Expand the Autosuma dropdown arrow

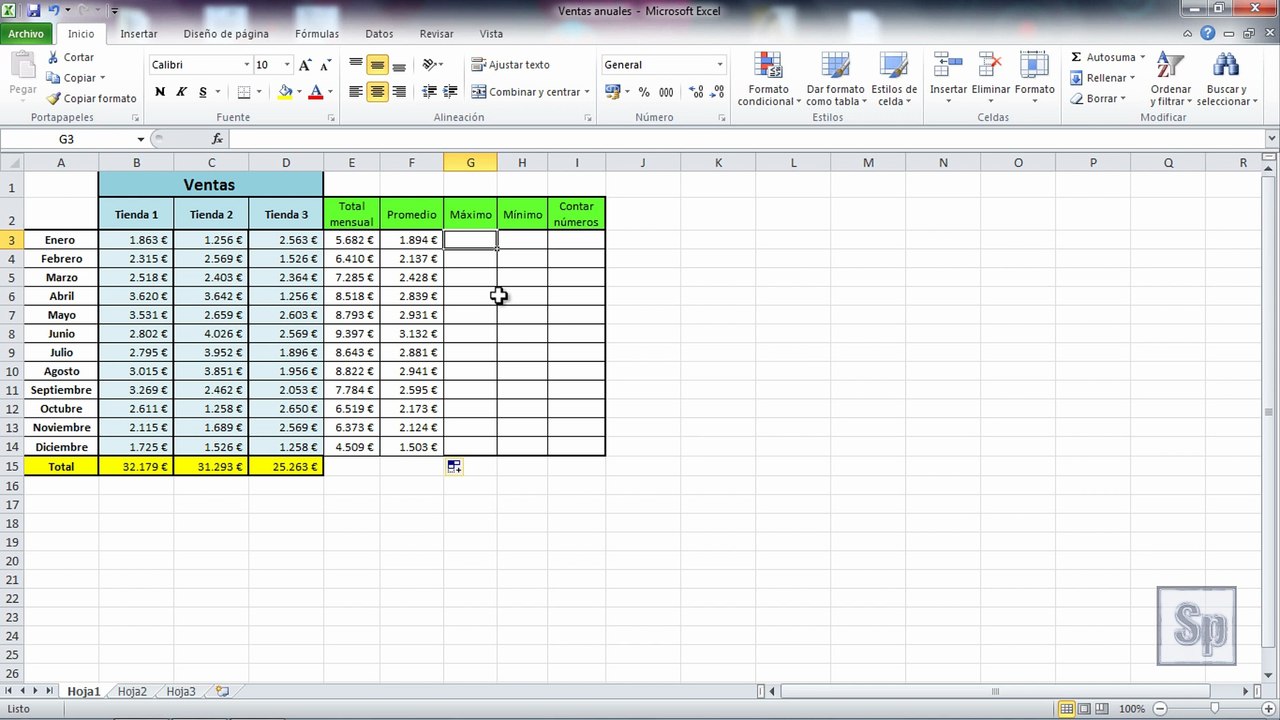(1142, 58)
